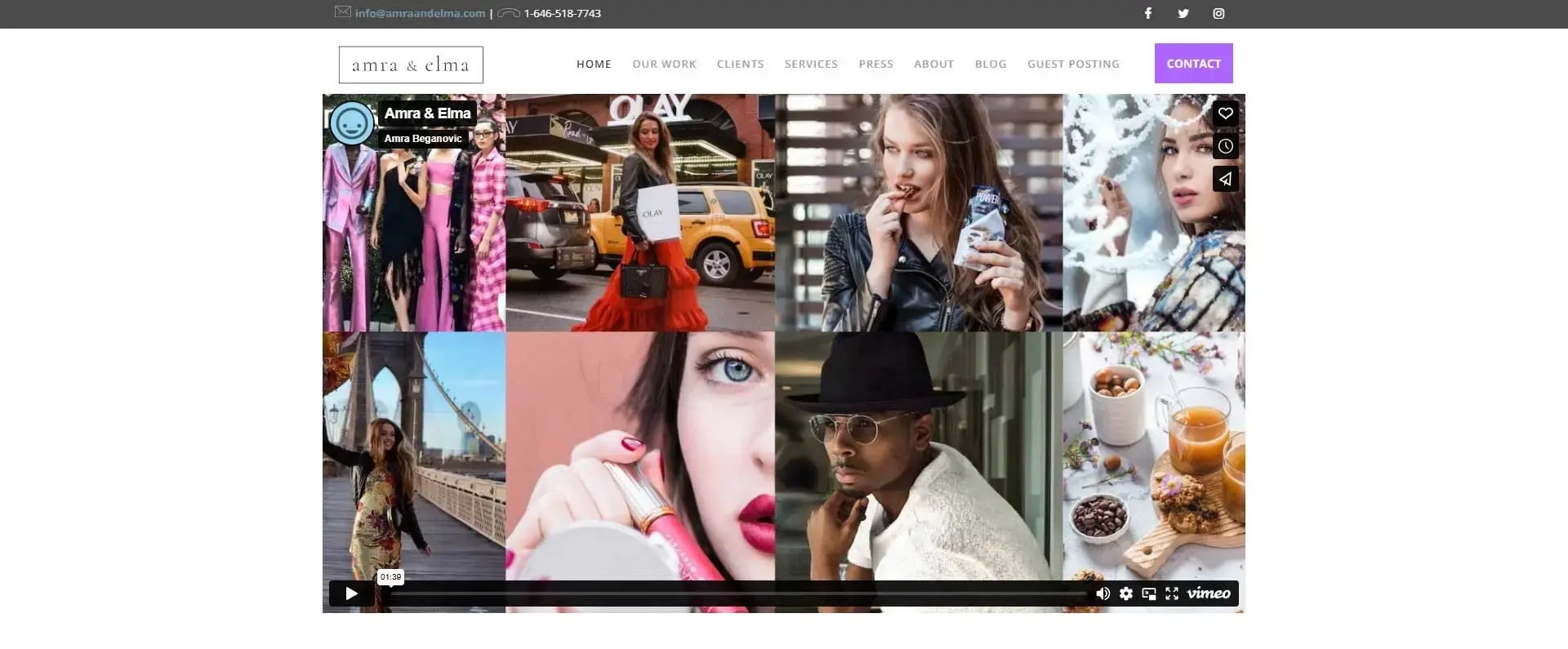The width and height of the screenshot is (1568, 649).
Task: Open the Facebook social icon
Action: (x=1147, y=13)
